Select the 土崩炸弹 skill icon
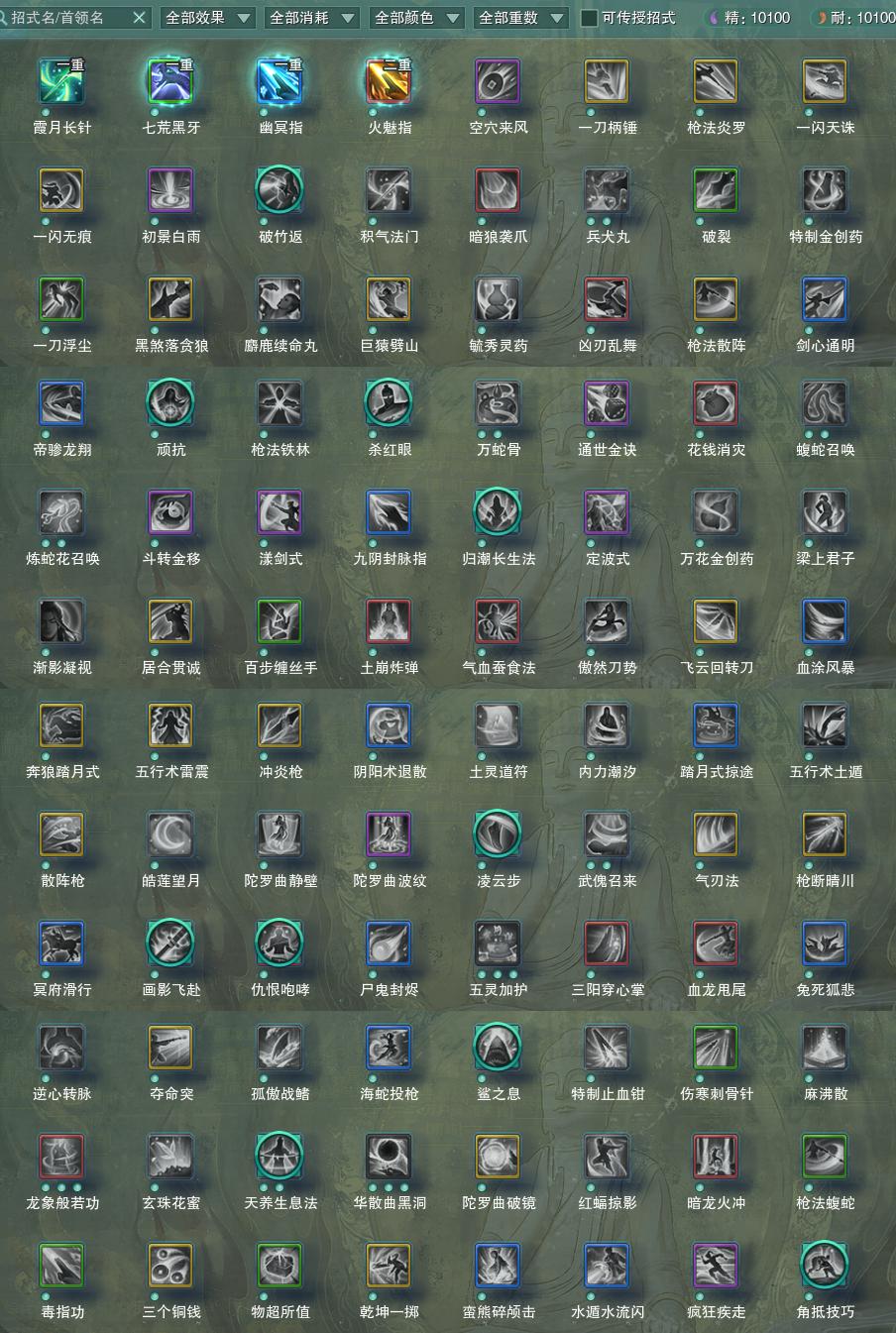The height and width of the screenshot is (1333, 896). (390, 622)
